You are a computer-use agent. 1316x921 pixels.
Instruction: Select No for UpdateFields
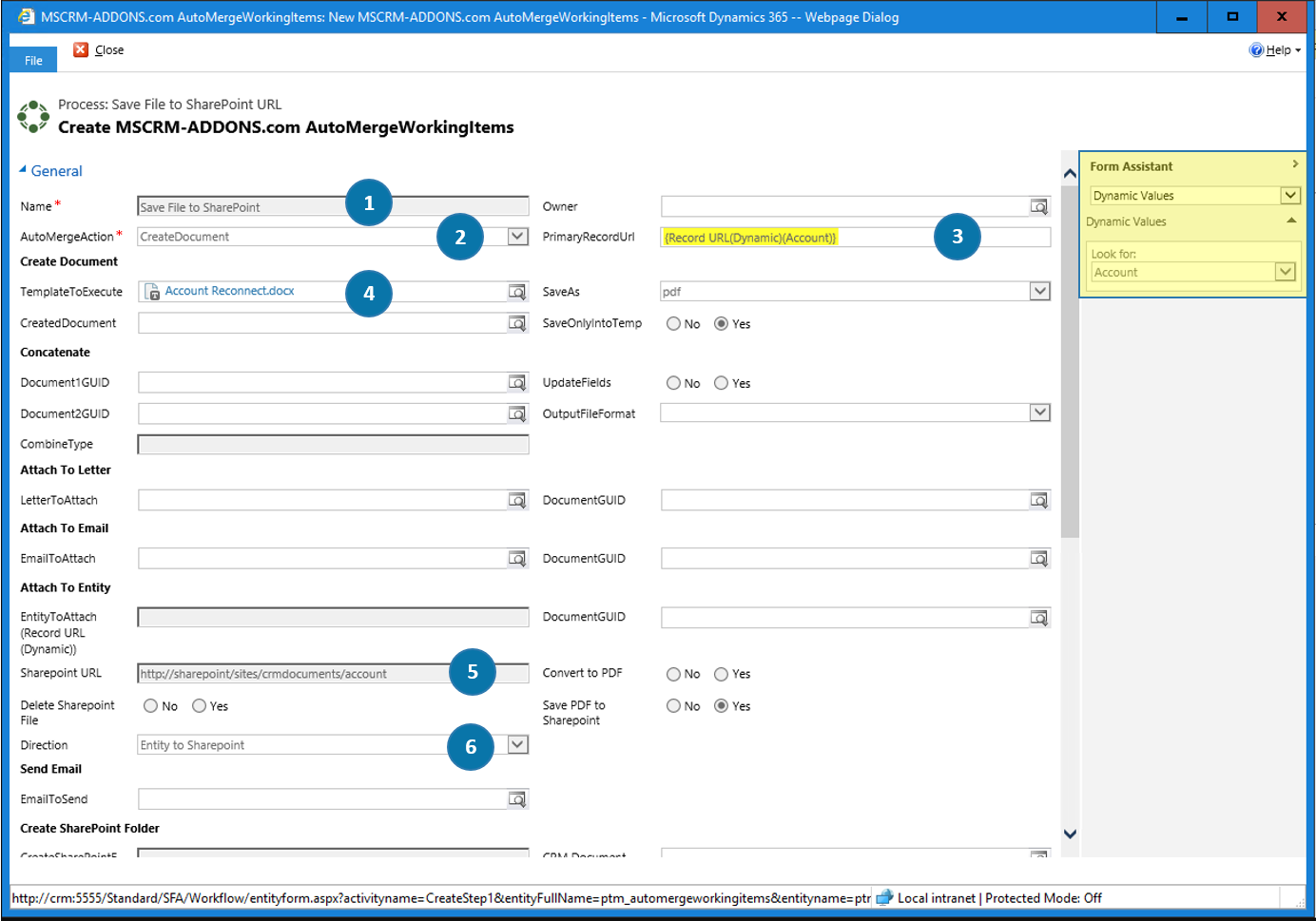point(673,383)
